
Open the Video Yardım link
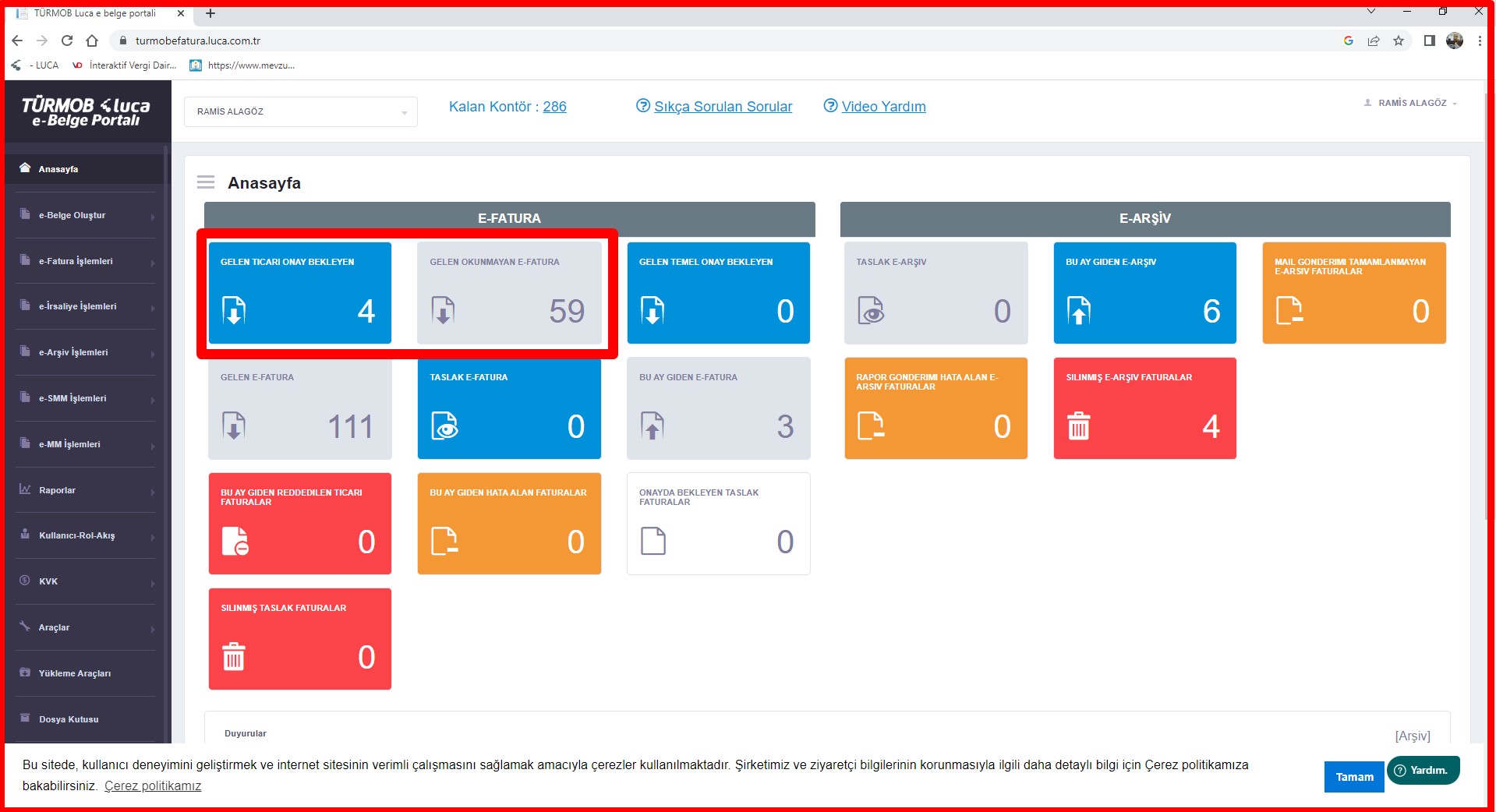(x=883, y=107)
